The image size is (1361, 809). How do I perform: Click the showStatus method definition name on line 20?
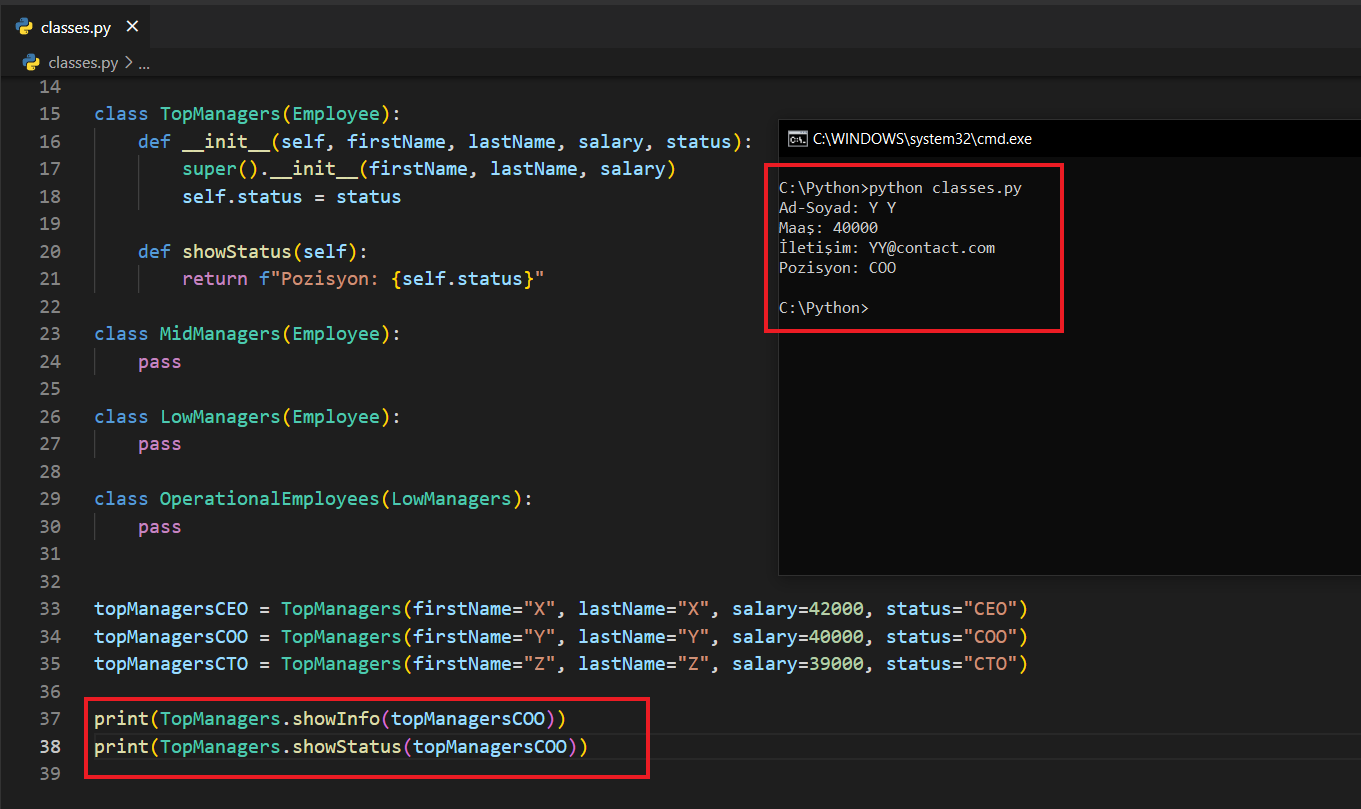(241, 252)
